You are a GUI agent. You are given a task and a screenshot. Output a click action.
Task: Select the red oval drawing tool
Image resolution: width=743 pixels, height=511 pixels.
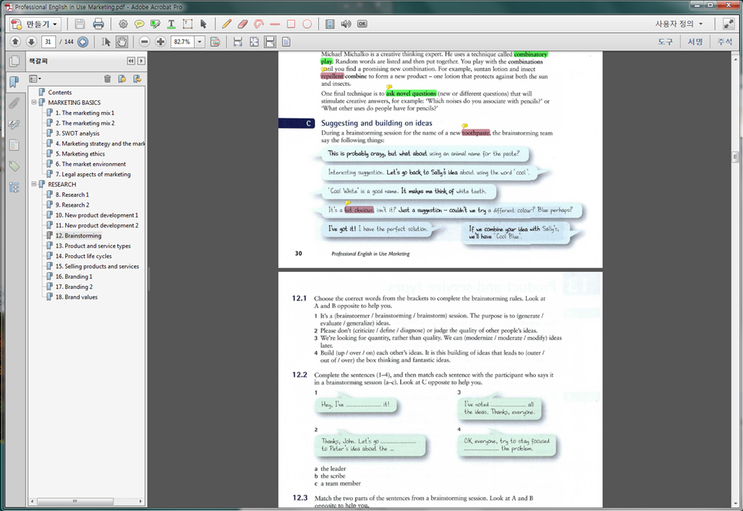click(x=307, y=24)
